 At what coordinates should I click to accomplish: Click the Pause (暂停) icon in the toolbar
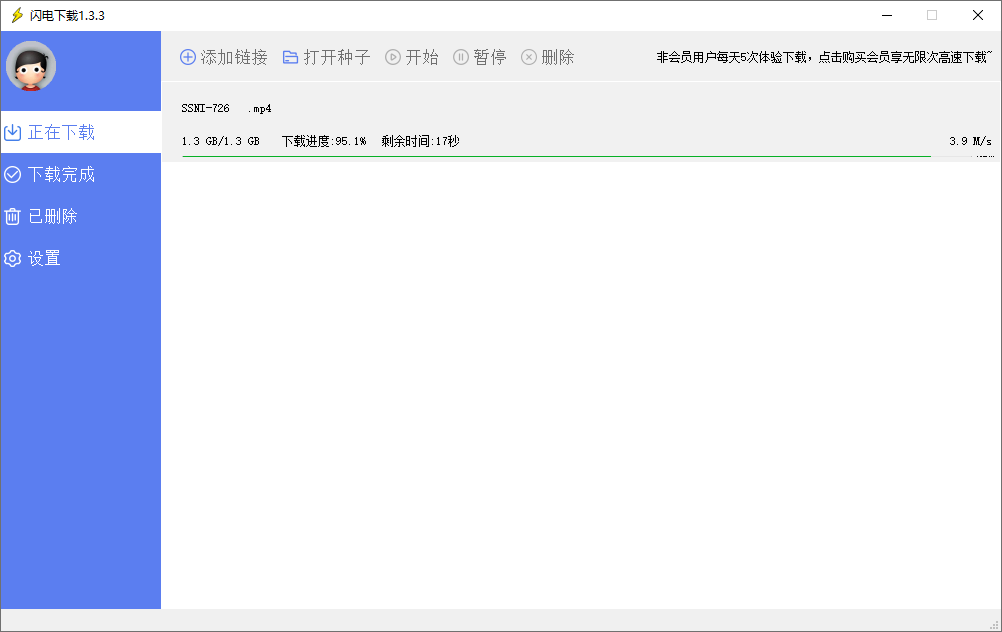[x=460, y=57]
